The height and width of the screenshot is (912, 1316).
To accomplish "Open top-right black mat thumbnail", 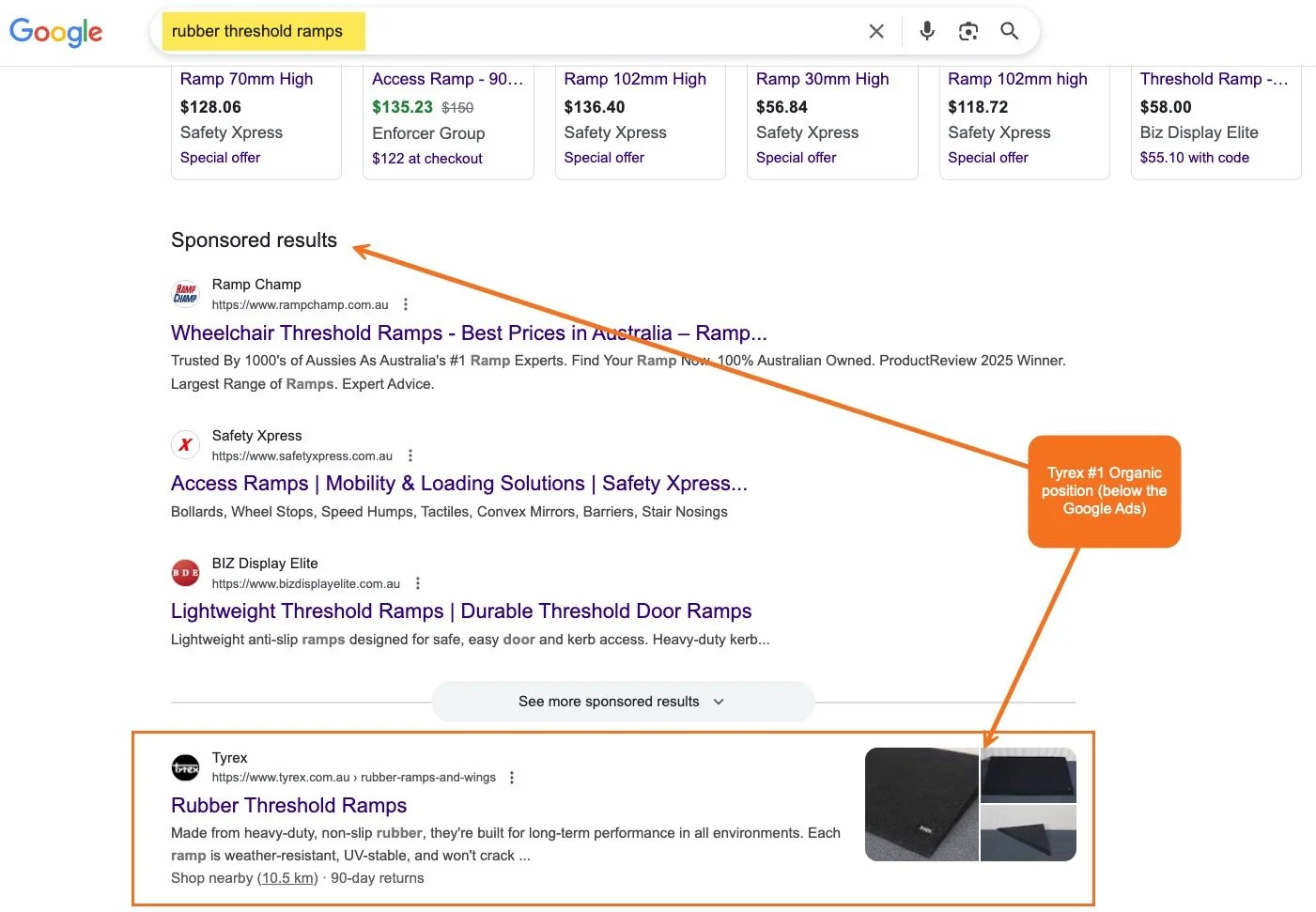I will coord(1029,775).
